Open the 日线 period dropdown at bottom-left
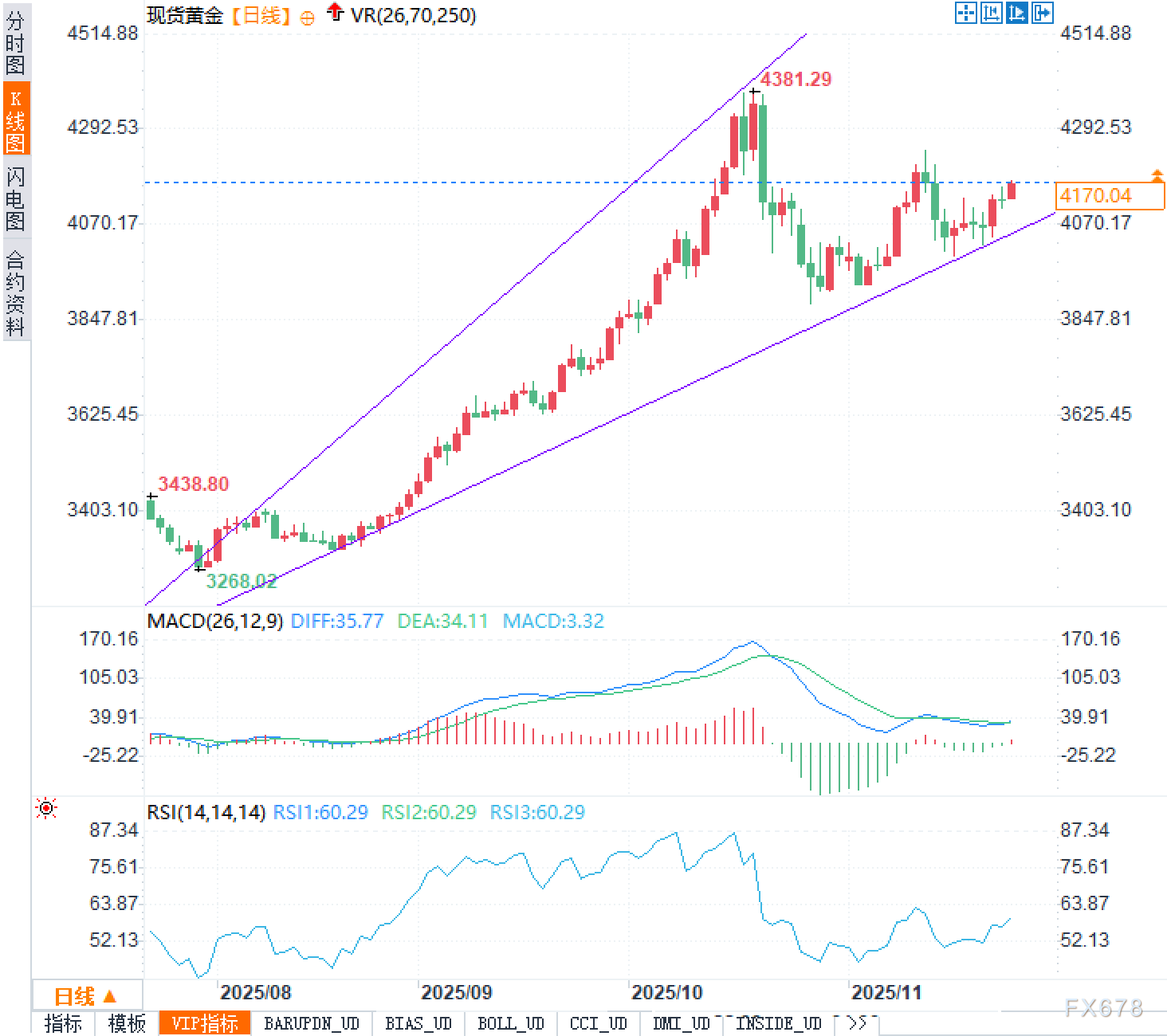The height and width of the screenshot is (1036, 1167). 86,996
